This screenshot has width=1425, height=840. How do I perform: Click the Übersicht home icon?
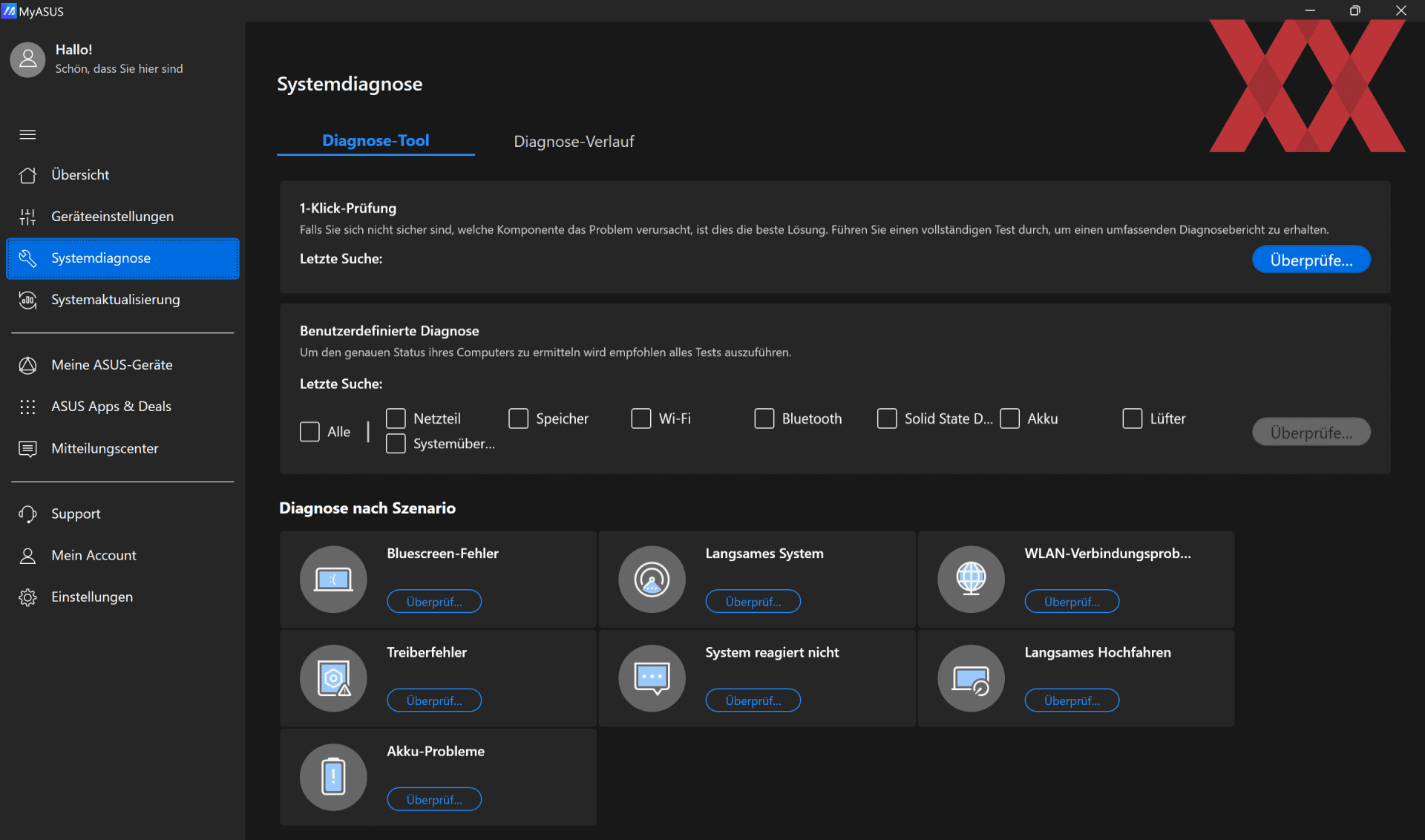(27, 175)
